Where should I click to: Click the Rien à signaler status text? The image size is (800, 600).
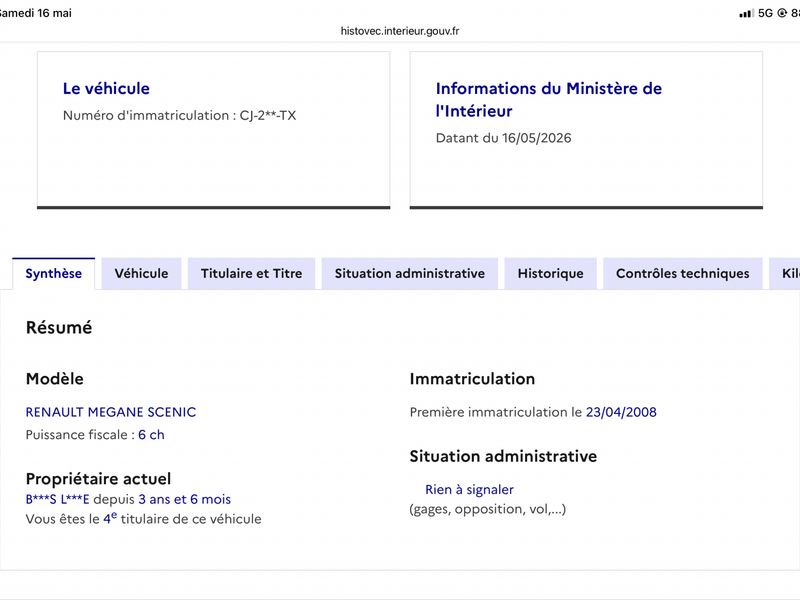pyautogui.click(x=469, y=490)
